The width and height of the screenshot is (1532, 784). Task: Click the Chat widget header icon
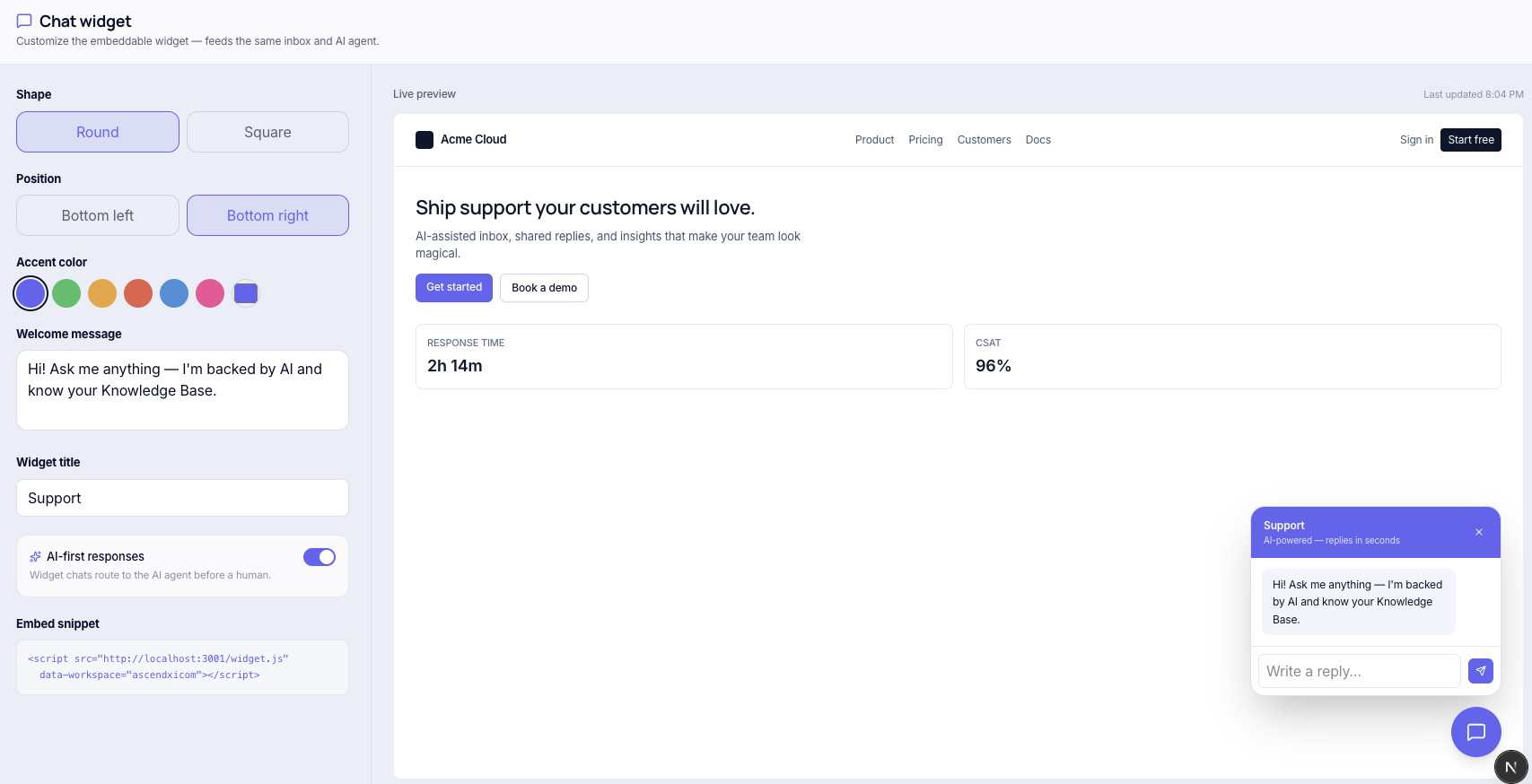pos(24,21)
